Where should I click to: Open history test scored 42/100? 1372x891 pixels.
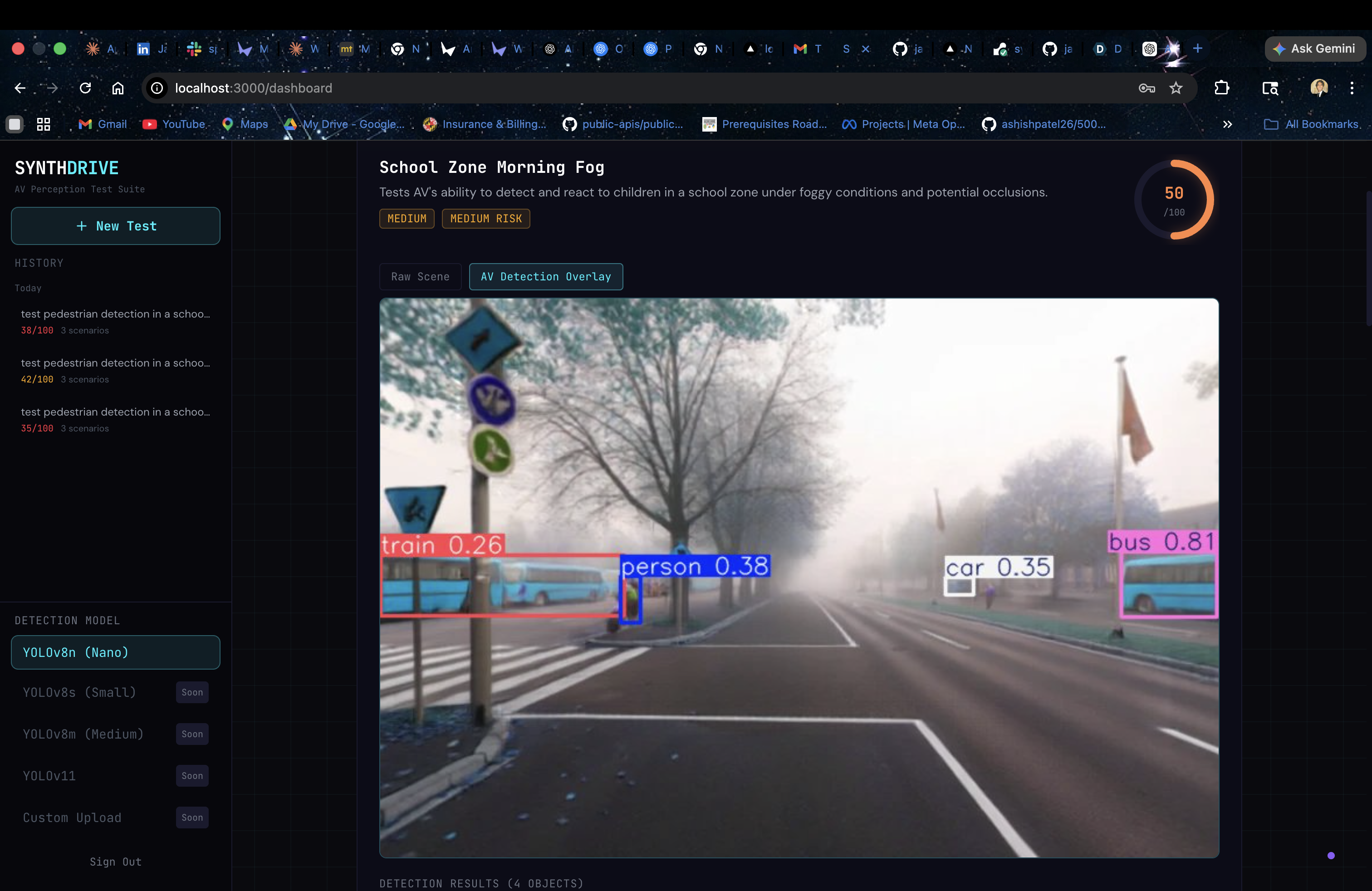[x=115, y=370]
